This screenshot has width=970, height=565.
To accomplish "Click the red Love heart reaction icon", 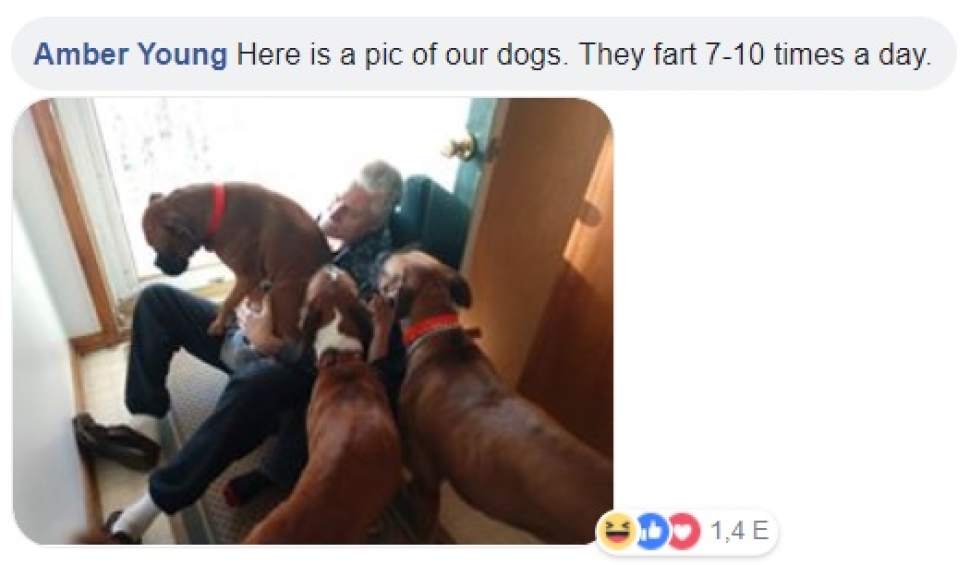I will pos(682,531).
